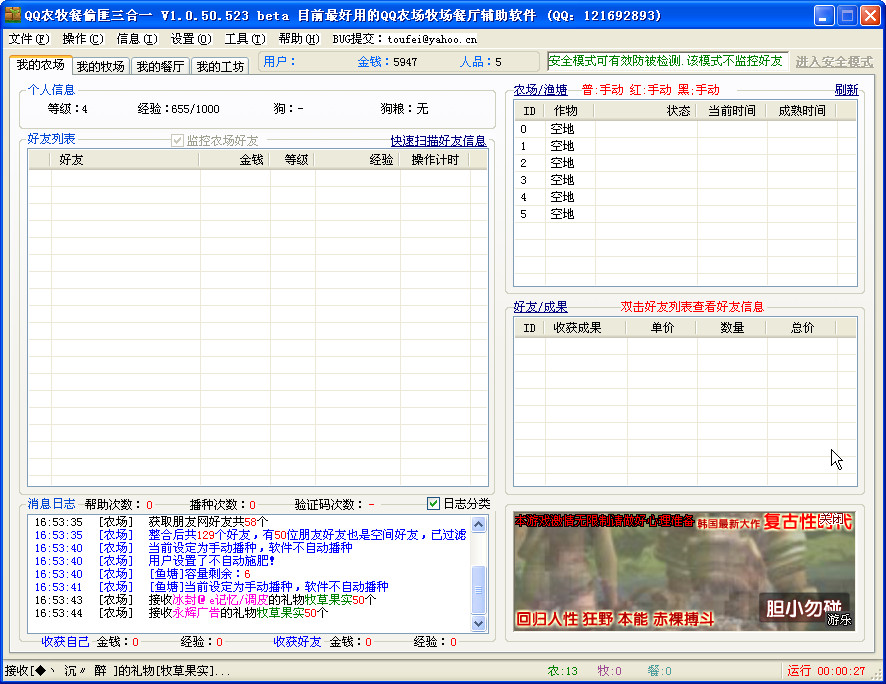The height and width of the screenshot is (684, 886).
Task: Click log scrollbar up arrow
Action: pyautogui.click(x=478, y=525)
